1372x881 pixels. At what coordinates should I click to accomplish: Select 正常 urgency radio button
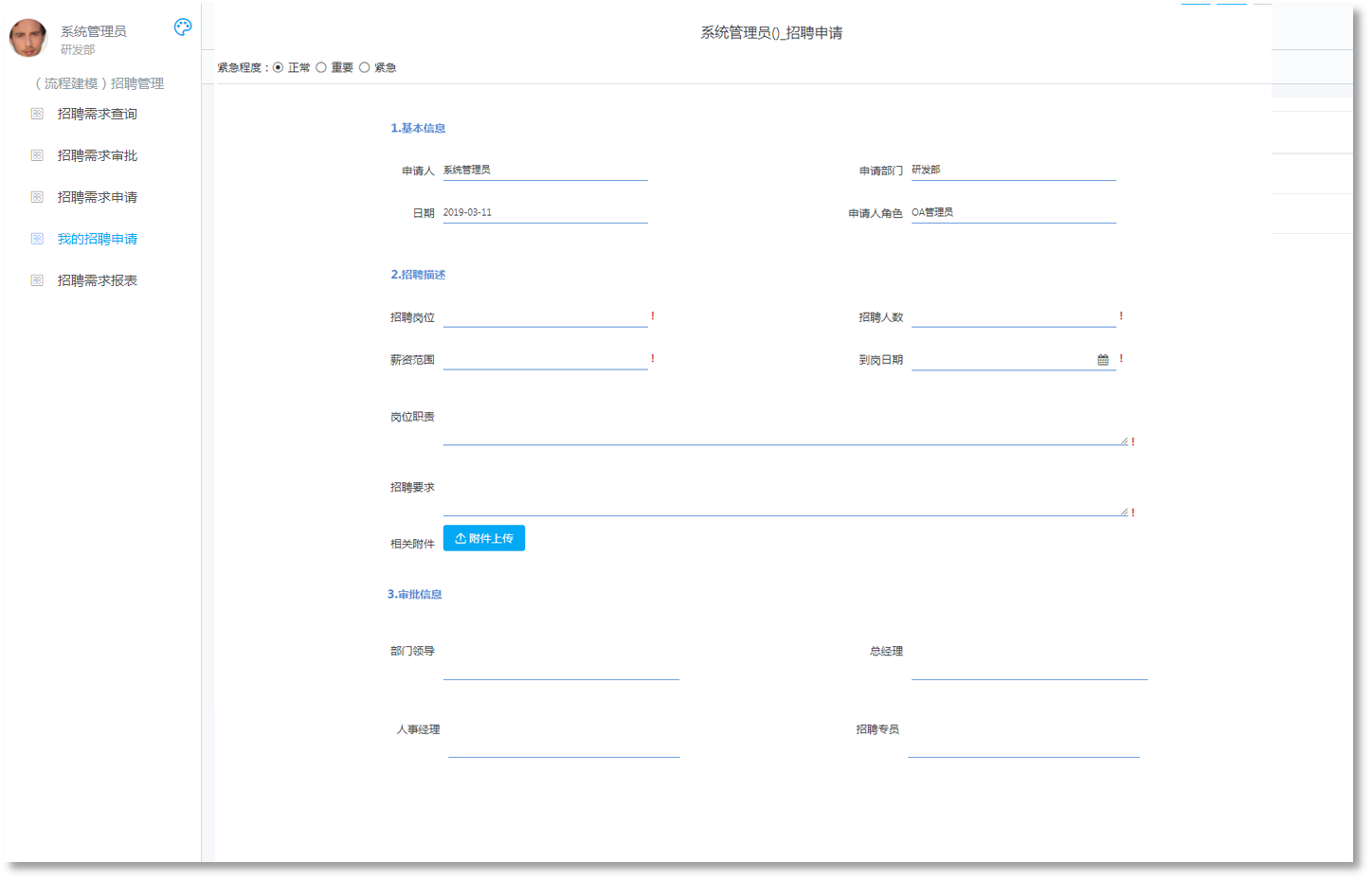[x=279, y=67]
